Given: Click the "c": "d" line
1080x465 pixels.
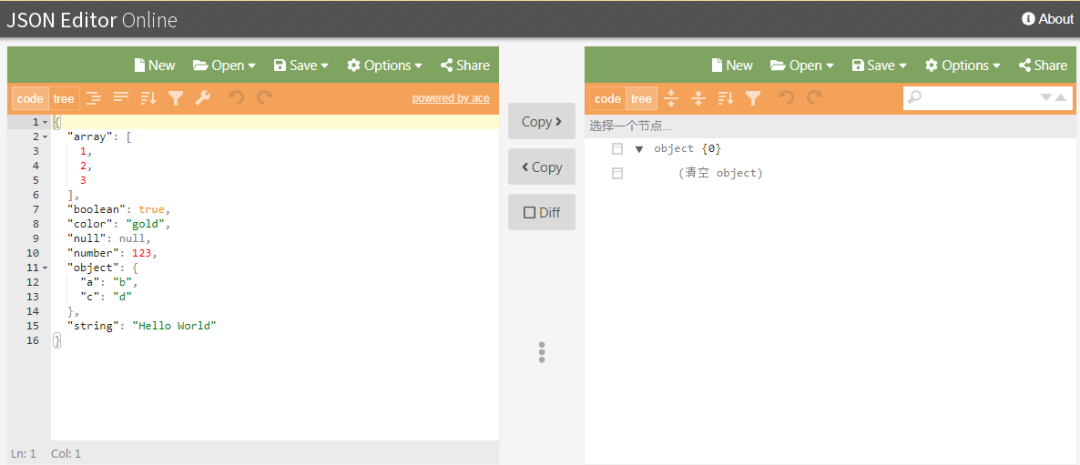Looking at the screenshot, I should click(x=106, y=296).
